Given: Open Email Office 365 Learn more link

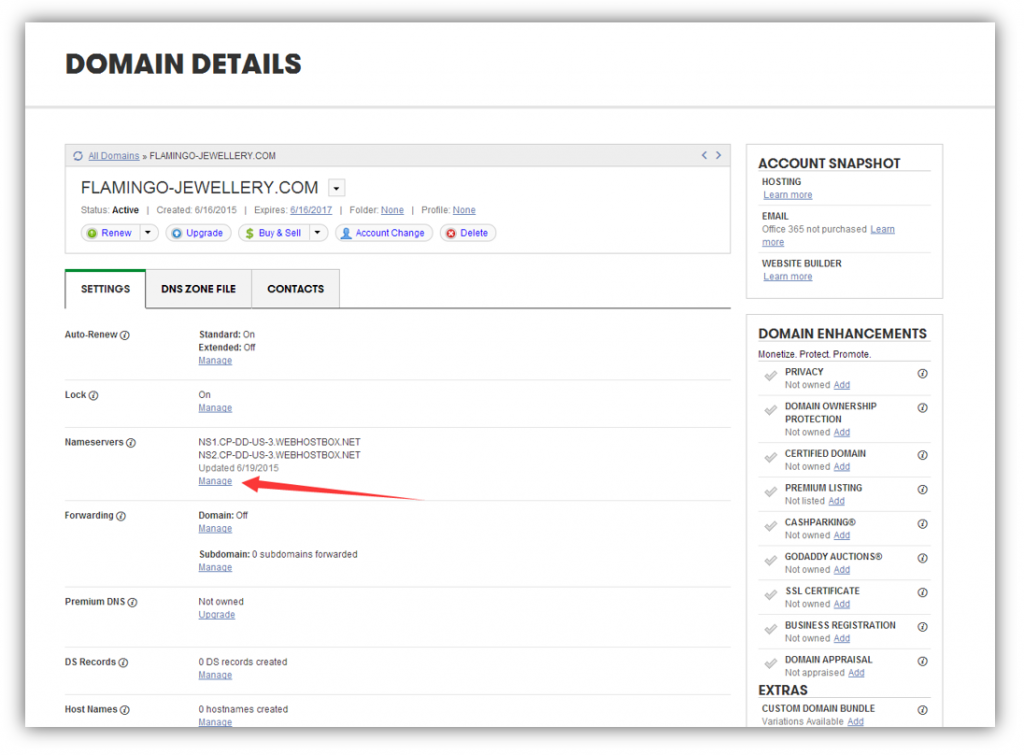Looking at the screenshot, I should pyautogui.click(x=883, y=229).
